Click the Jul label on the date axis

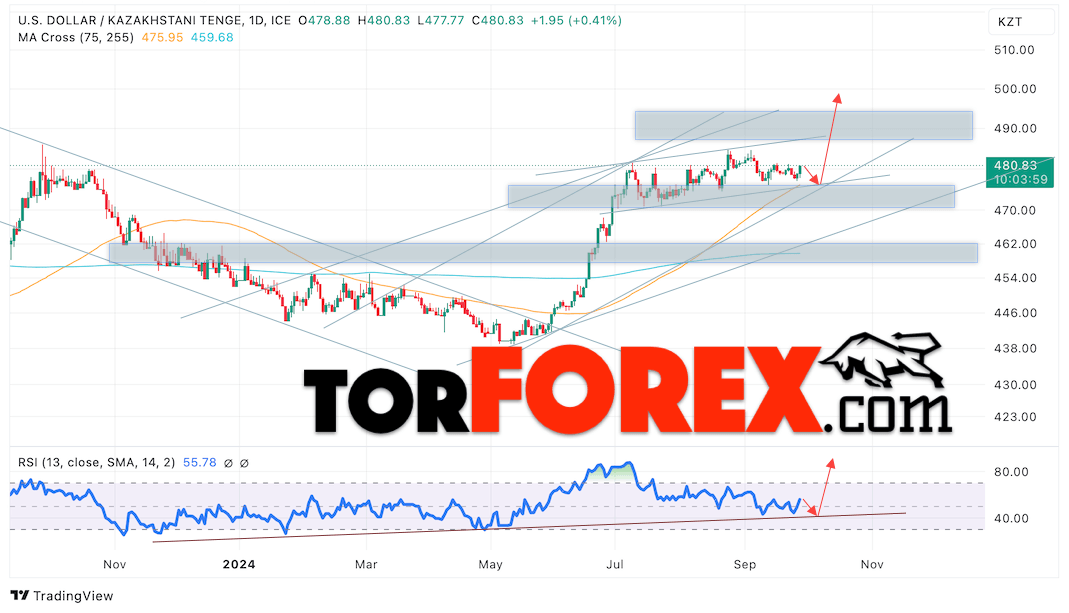coord(615,564)
